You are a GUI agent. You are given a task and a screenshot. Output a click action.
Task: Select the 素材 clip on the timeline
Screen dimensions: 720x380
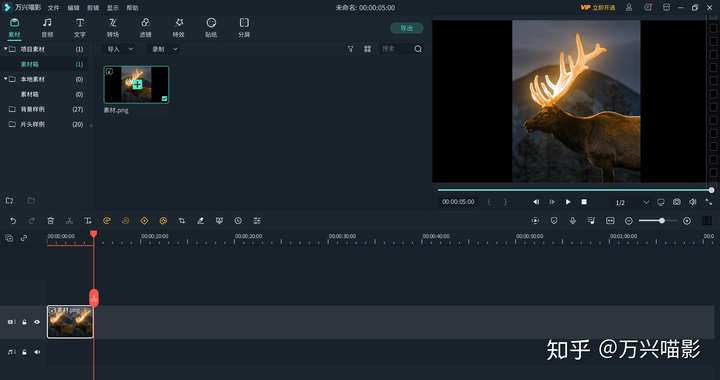tap(70, 322)
